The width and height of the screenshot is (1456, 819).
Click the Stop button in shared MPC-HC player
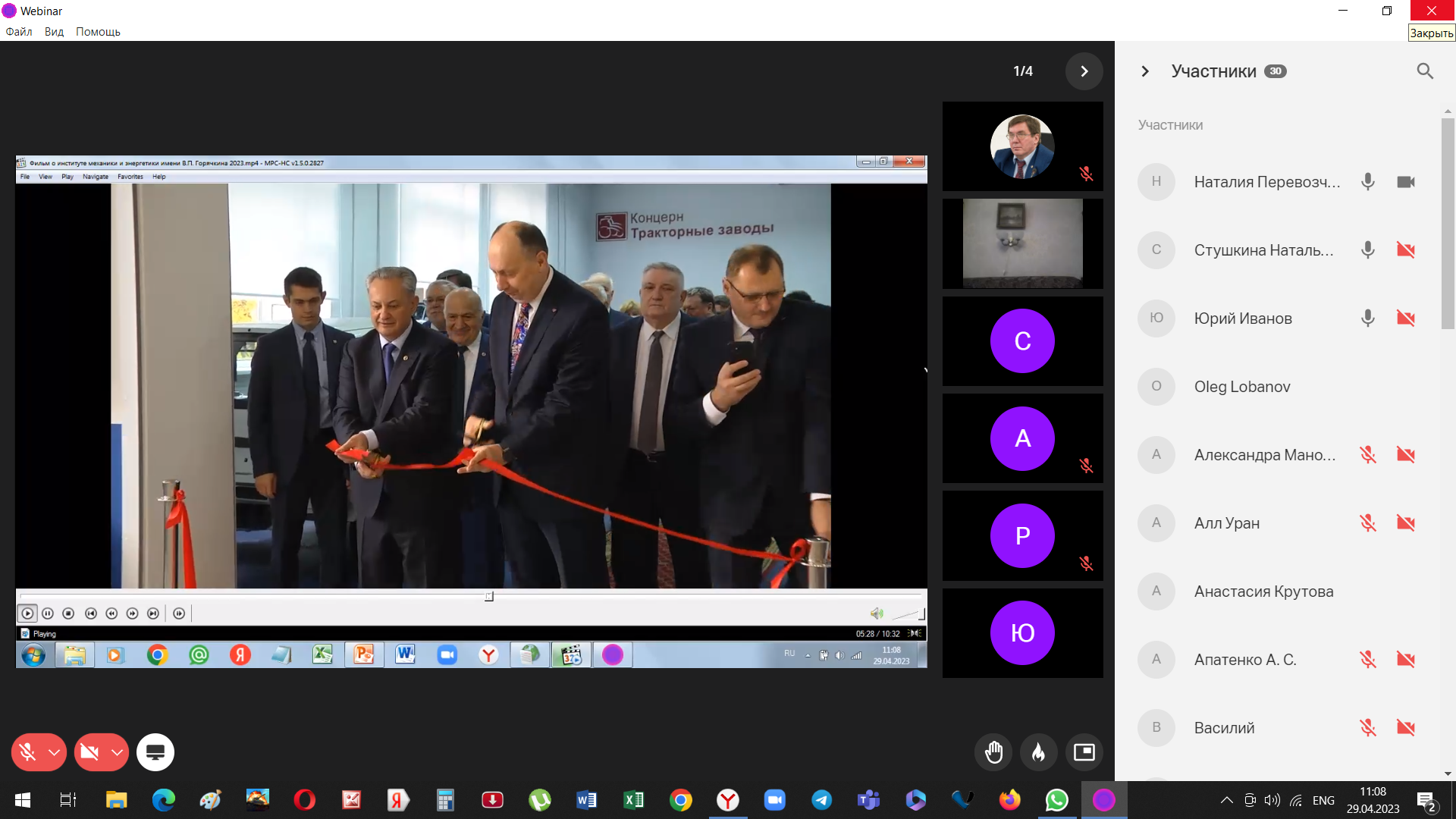[x=68, y=613]
